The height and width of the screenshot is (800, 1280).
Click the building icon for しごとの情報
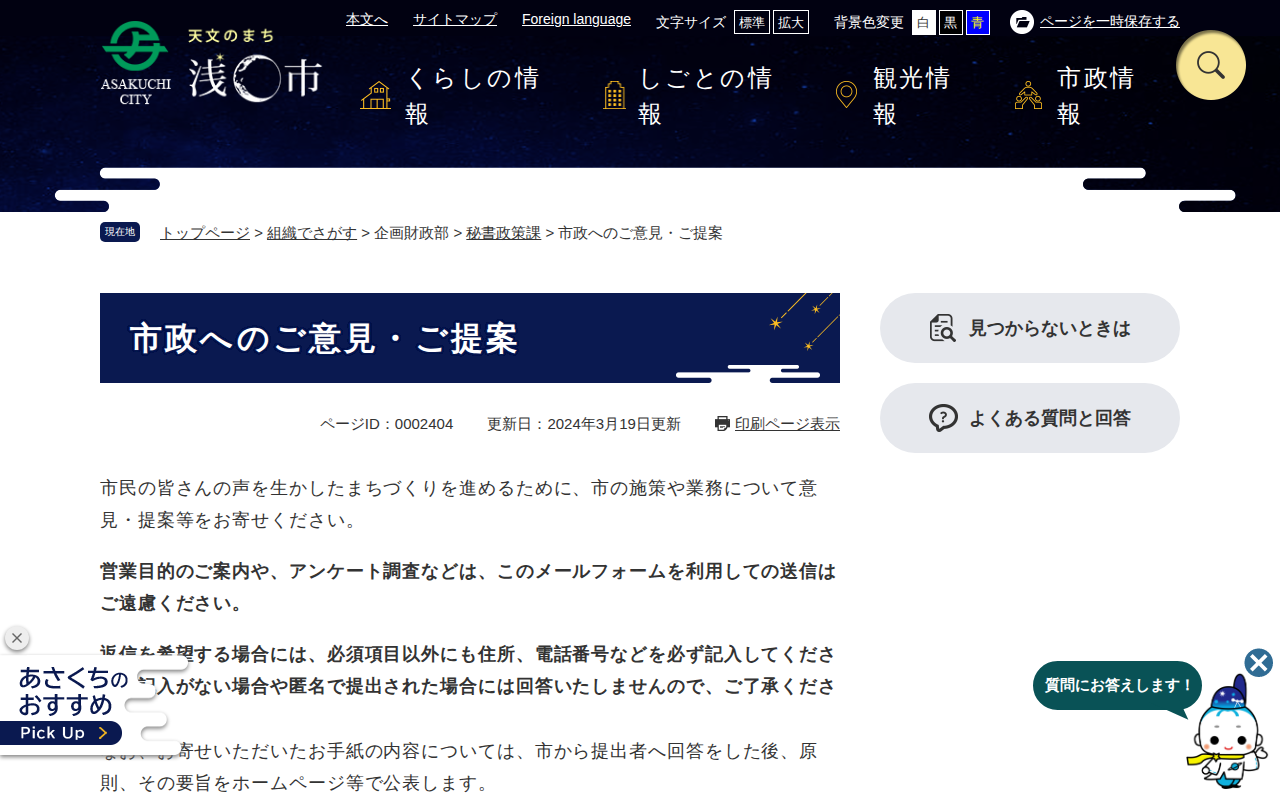(x=615, y=96)
